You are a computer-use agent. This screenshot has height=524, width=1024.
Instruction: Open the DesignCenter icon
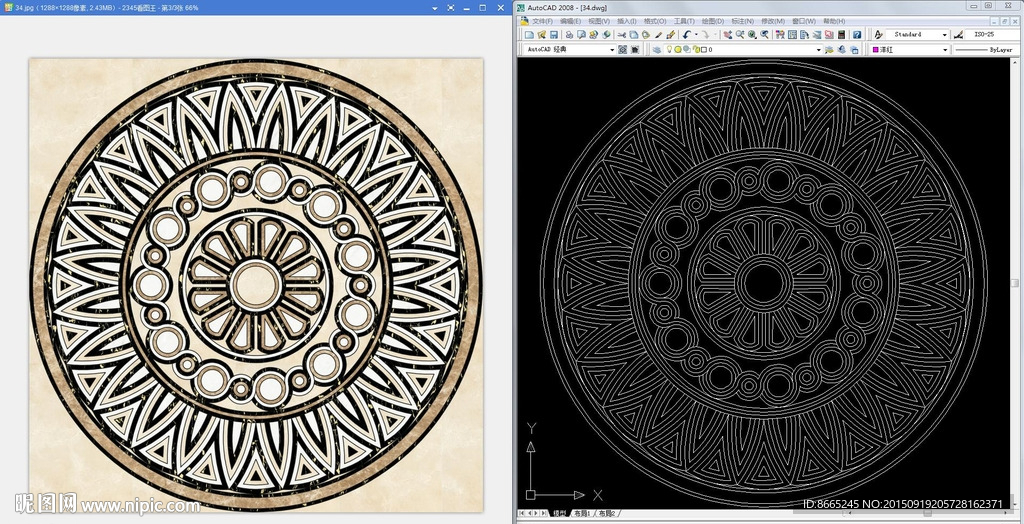pos(792,35)
